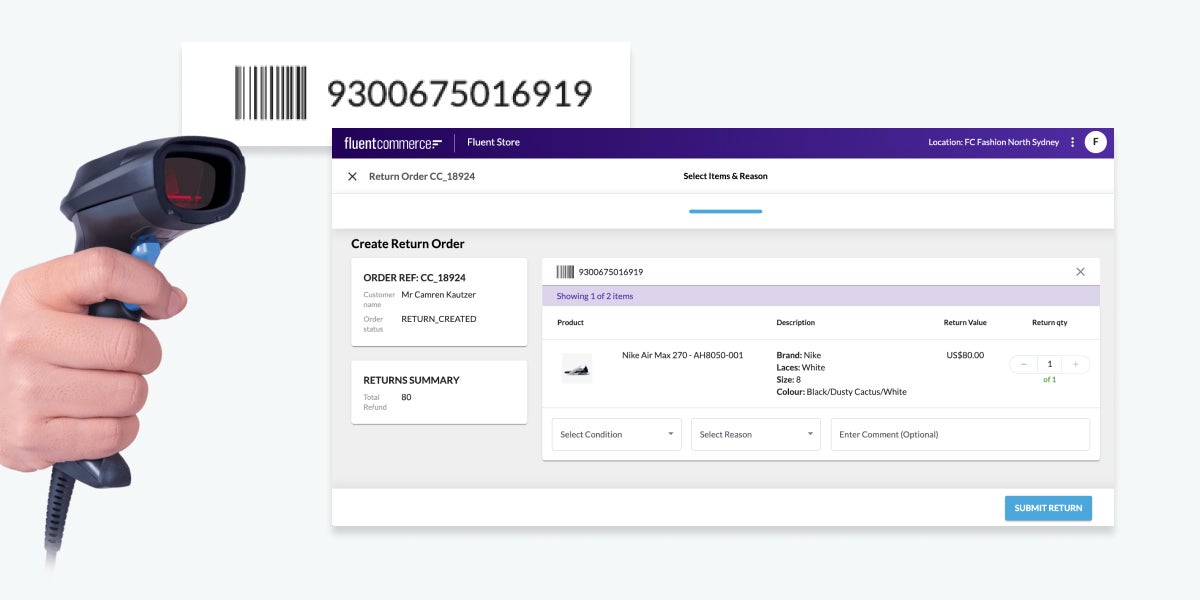Clear the scanned barcode with the X
The image size is (1200, 600).
1080,271
